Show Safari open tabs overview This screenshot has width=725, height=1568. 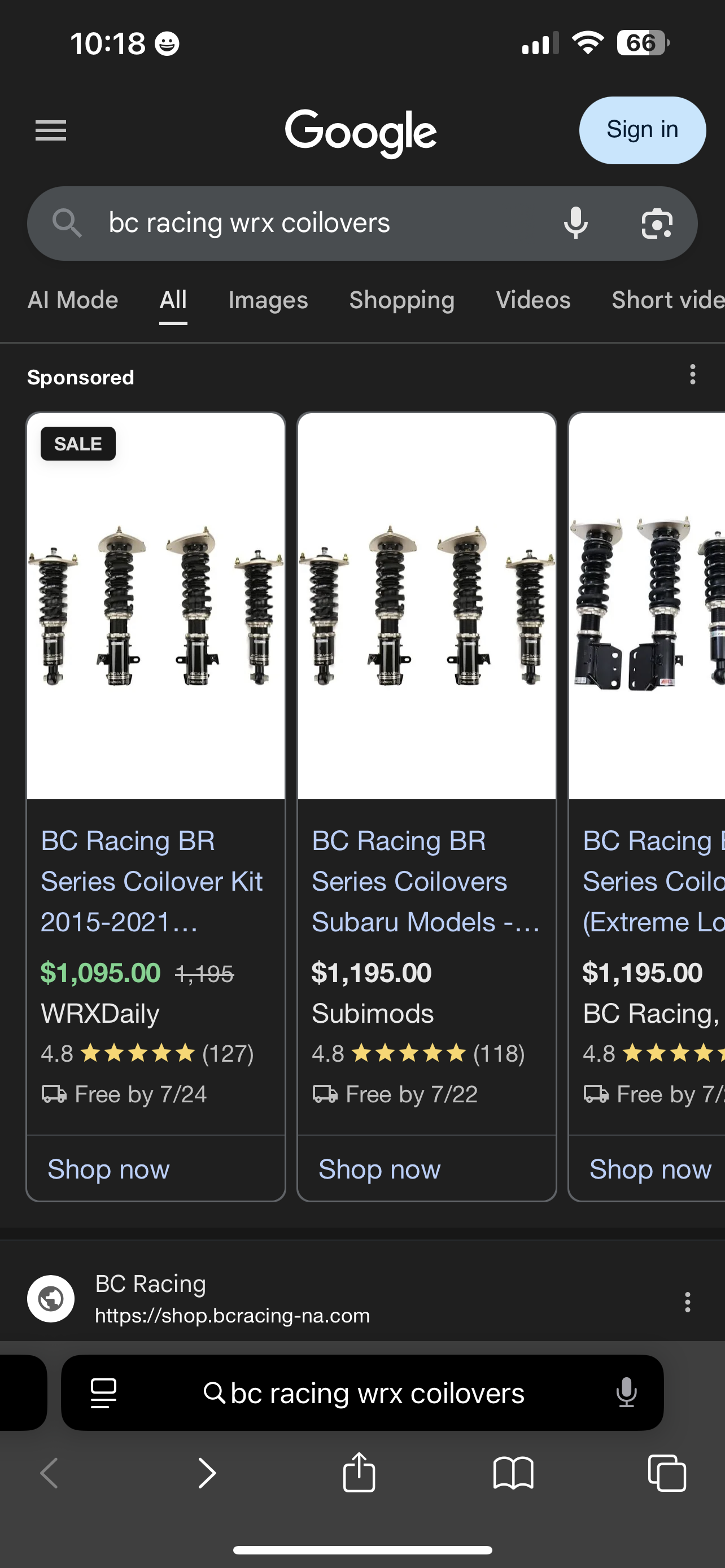click(x=667, y=1473)
